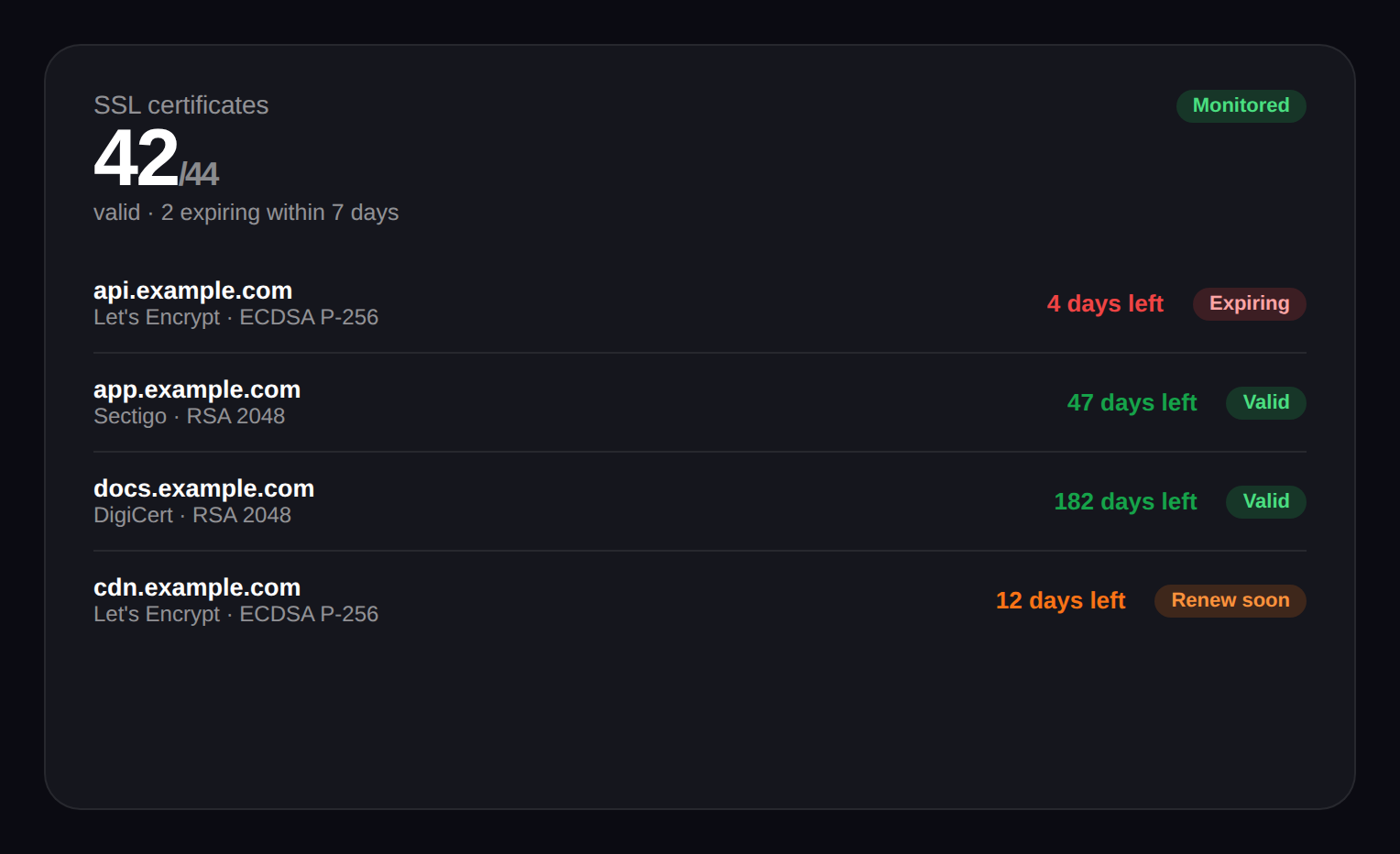Click DigiCert RSA 2048 issuer details
Screen dimensions: 1400x854
click(192, 515)
